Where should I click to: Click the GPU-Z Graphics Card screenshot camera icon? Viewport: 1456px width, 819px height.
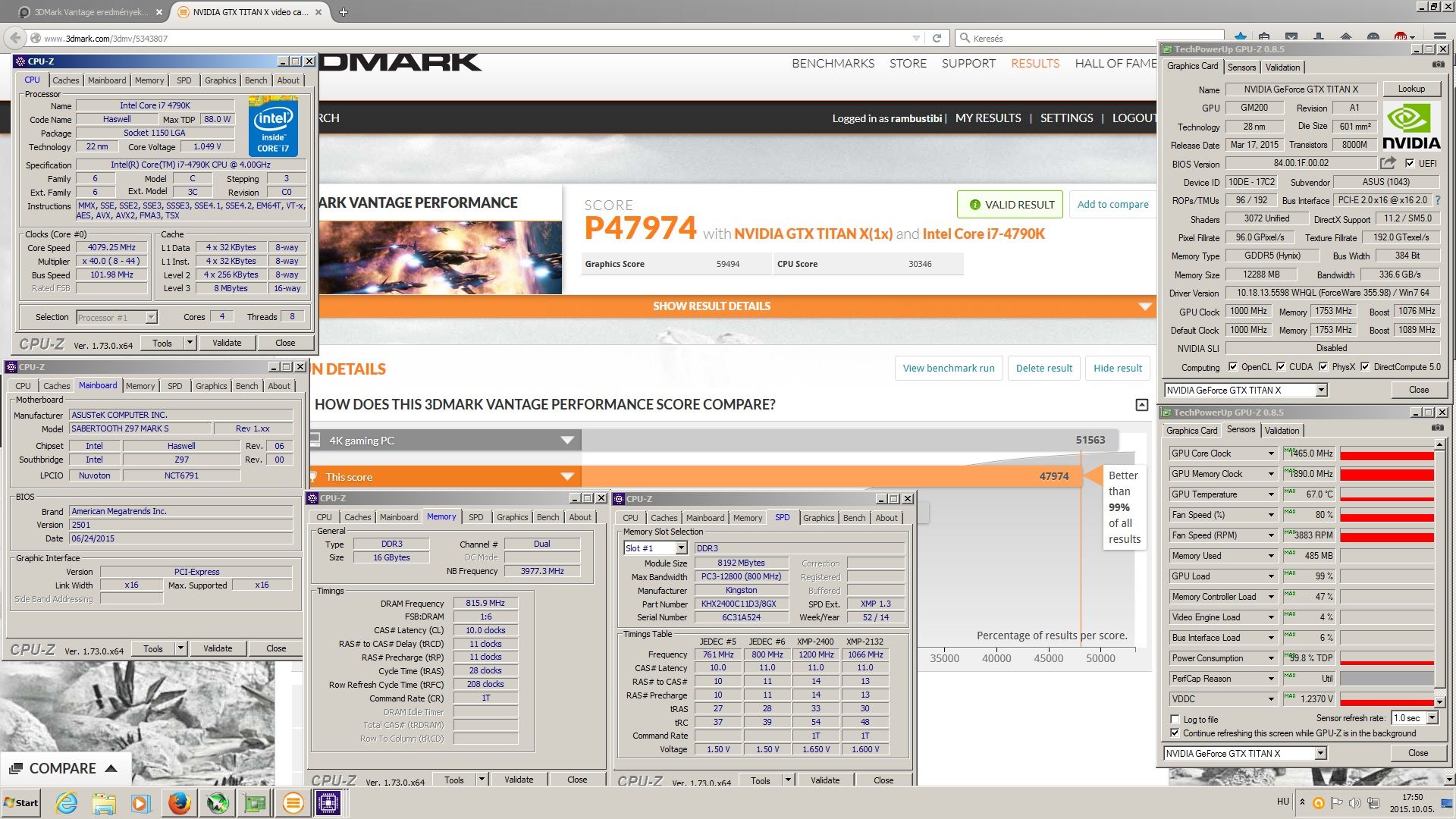pyautogui.click(x=1438, y=66)
